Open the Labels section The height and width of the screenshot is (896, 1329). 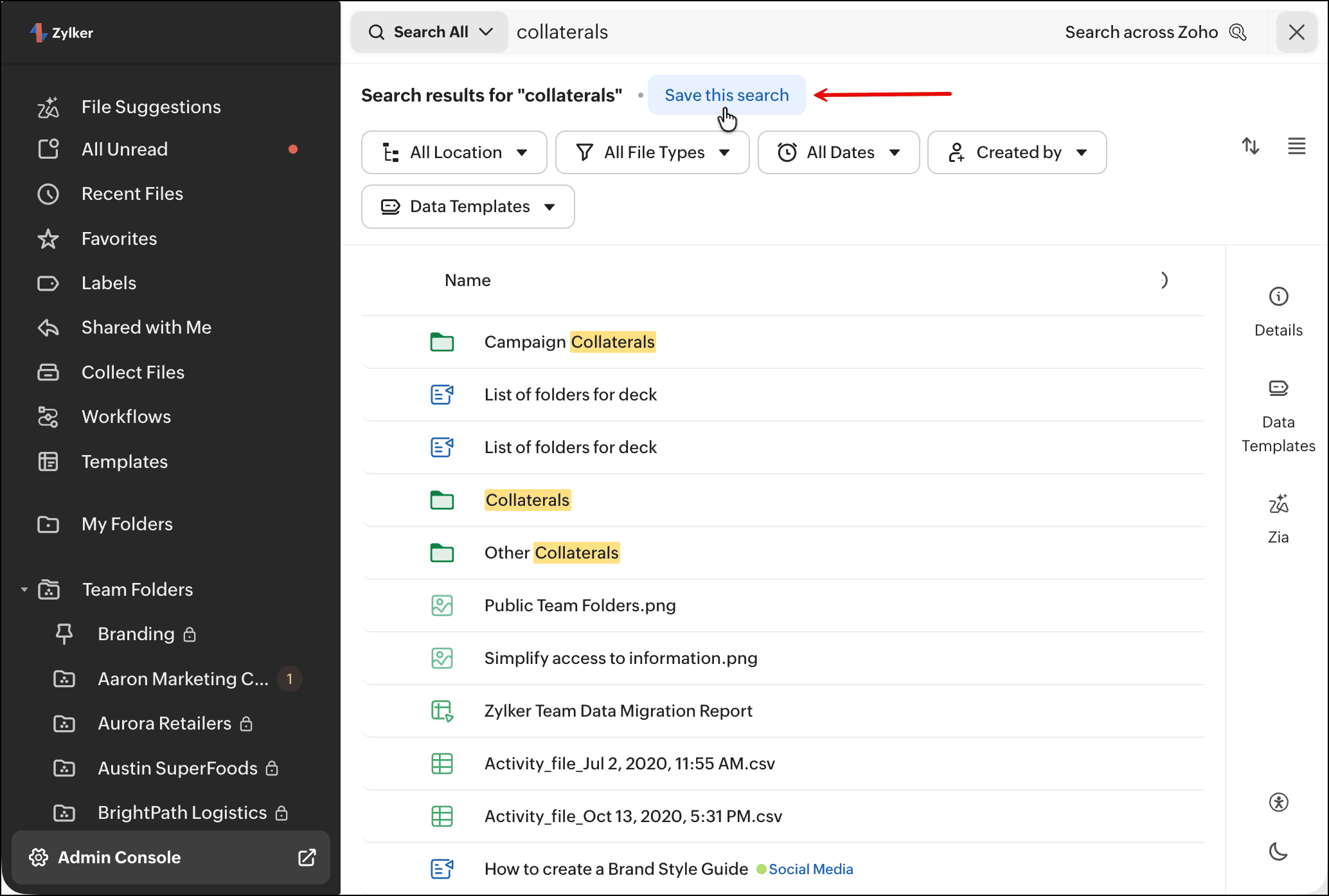[109, 283]
